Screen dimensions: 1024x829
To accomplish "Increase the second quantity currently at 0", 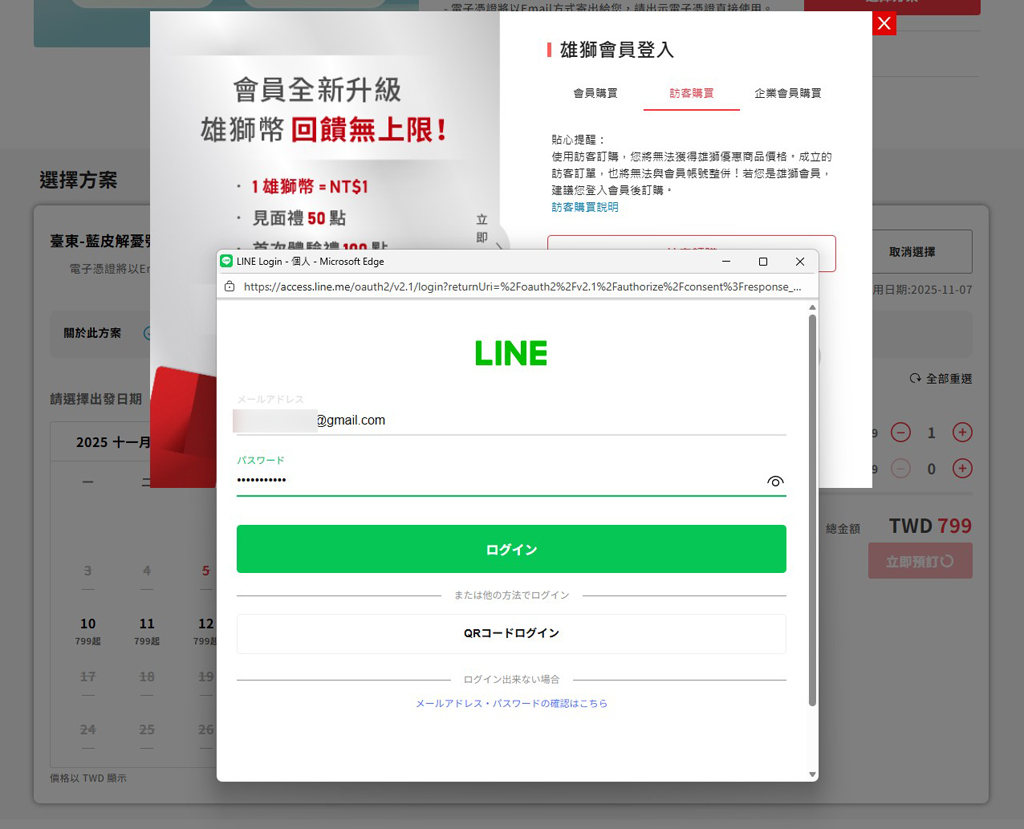I will pos(962,469).
